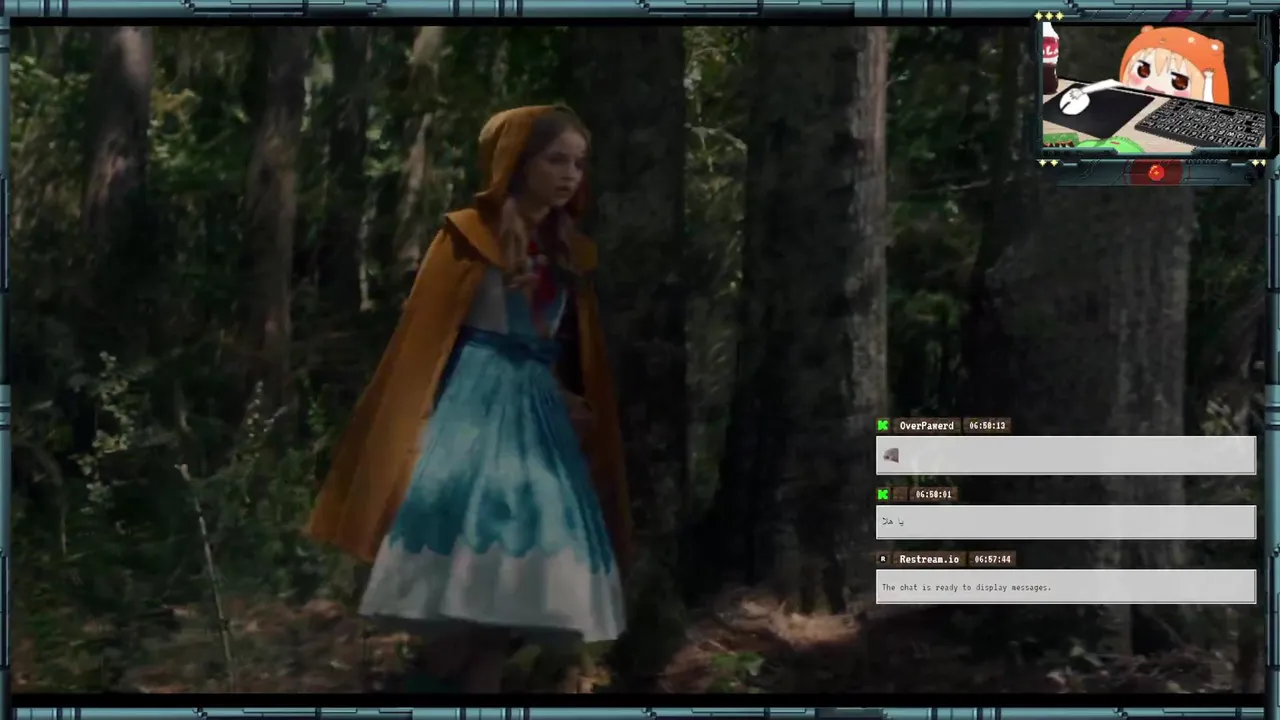
Task: Click the Arabic chat message bubble
Action: click(1066, 522)
